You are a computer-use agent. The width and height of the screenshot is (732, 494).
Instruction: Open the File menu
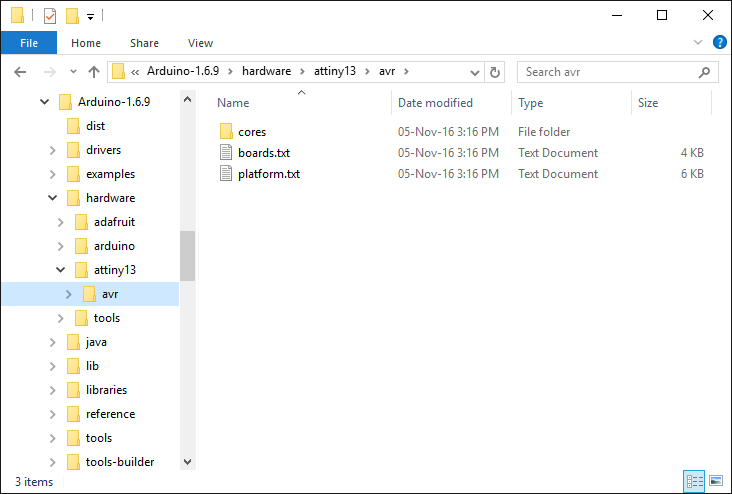(x=29, y=43)
